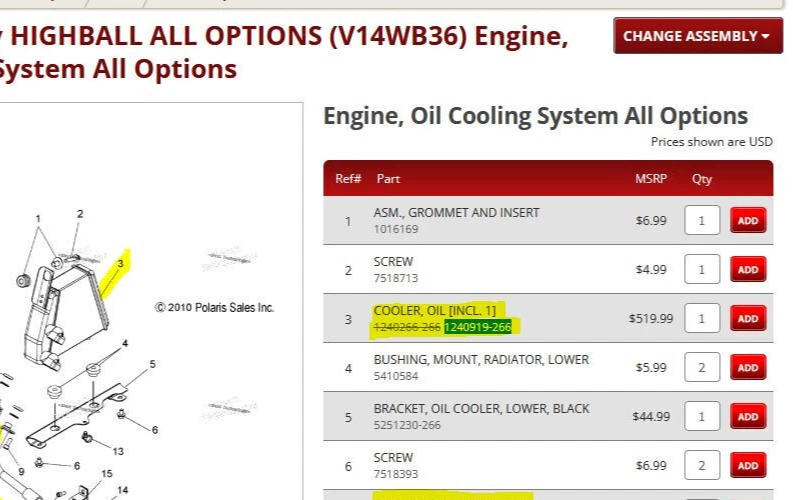Add the Lower Oil Cooler Bracket to cart
The image size is (793, 500).
click(x=748, y=416)
